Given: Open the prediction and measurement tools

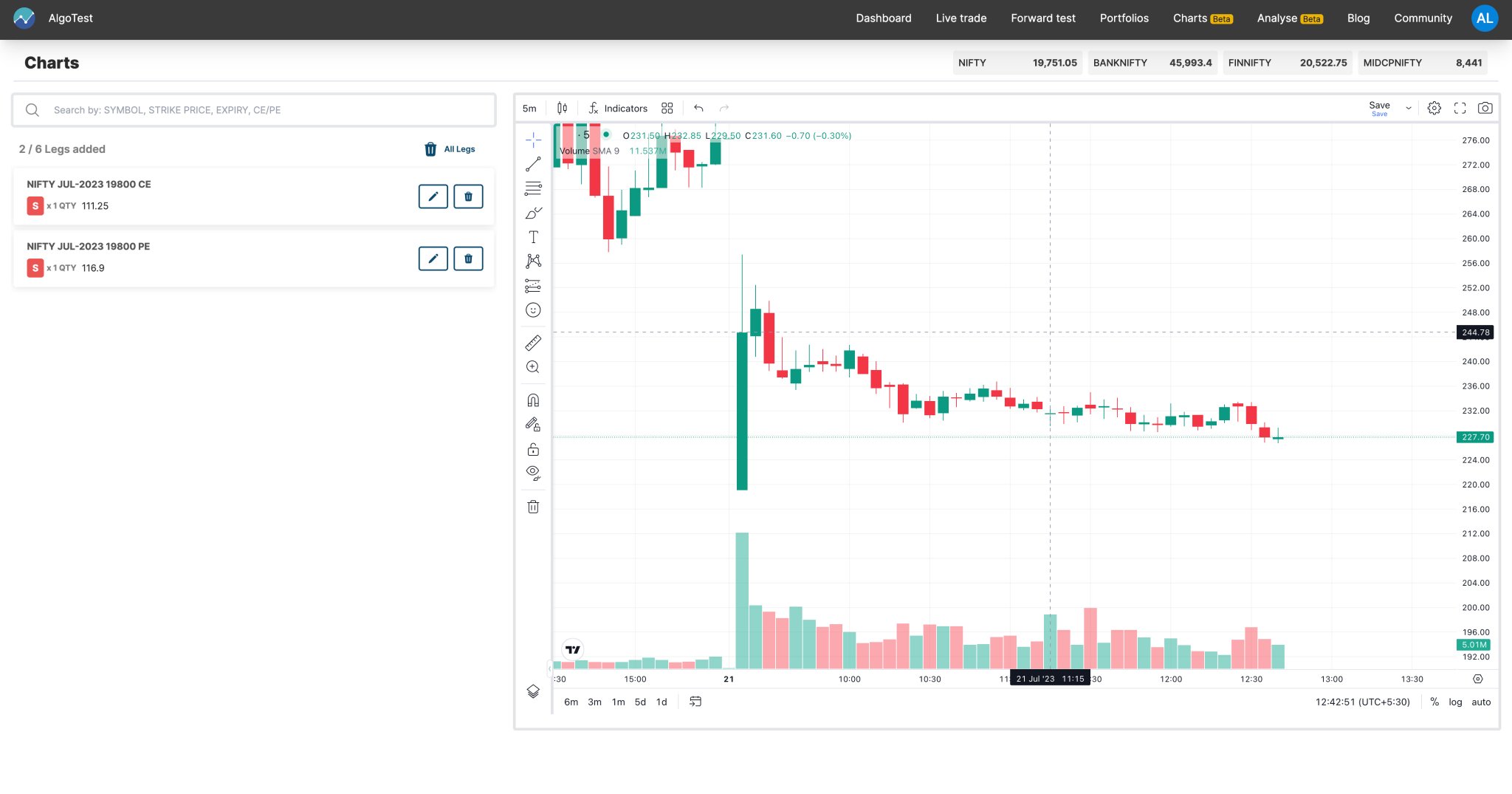Looking at the screenshot, I should click(x=533, y=286).
